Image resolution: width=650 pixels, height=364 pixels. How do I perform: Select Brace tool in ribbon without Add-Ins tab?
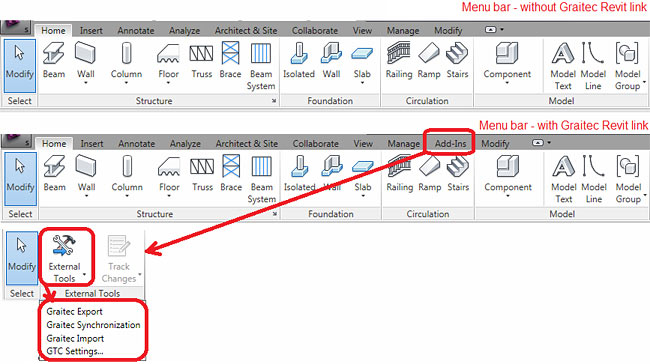230,60
